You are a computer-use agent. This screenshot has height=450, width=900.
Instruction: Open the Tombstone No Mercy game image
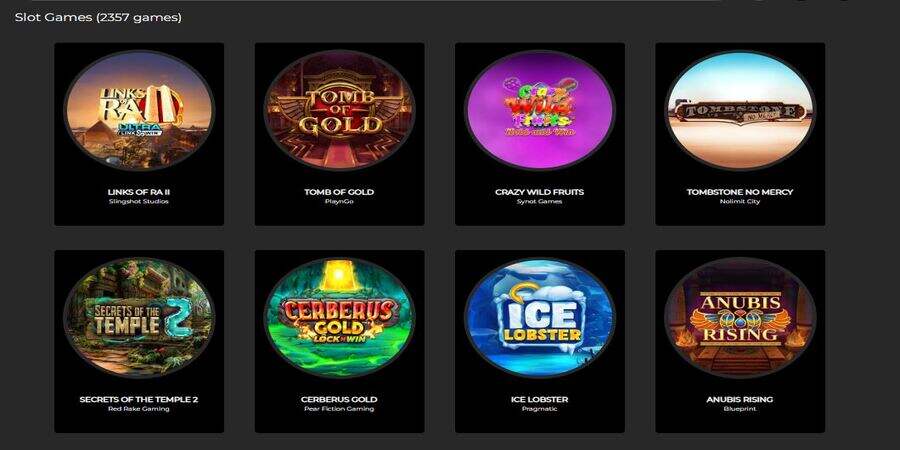click(740, 110)
